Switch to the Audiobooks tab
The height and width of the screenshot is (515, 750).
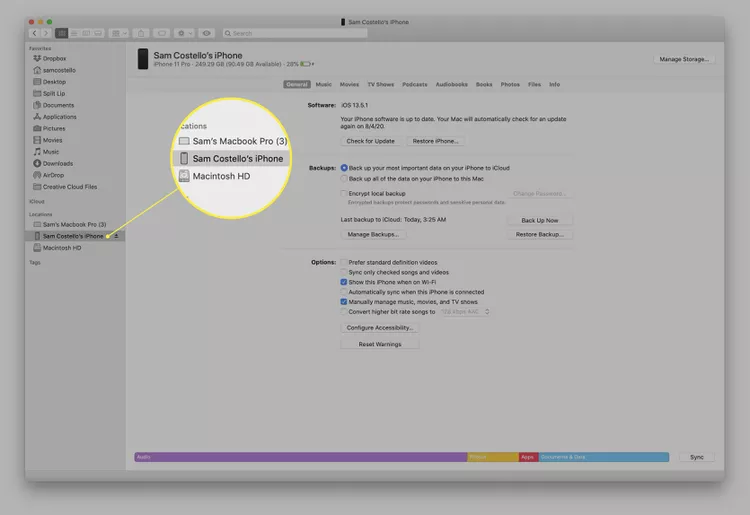click(x=452, y=84)
